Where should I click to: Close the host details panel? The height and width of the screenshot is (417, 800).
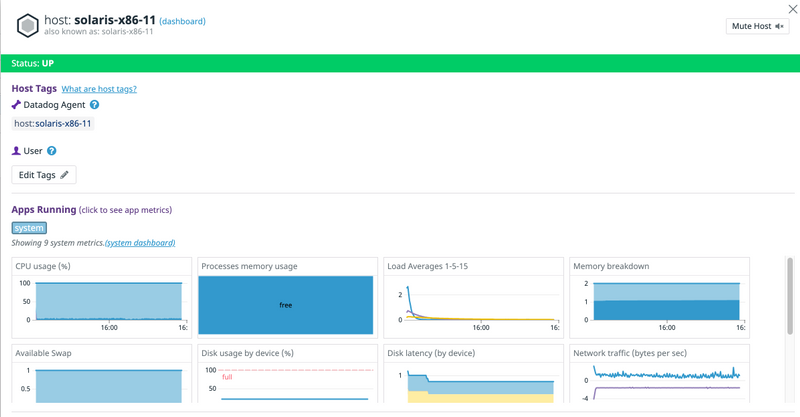[793, 9]
